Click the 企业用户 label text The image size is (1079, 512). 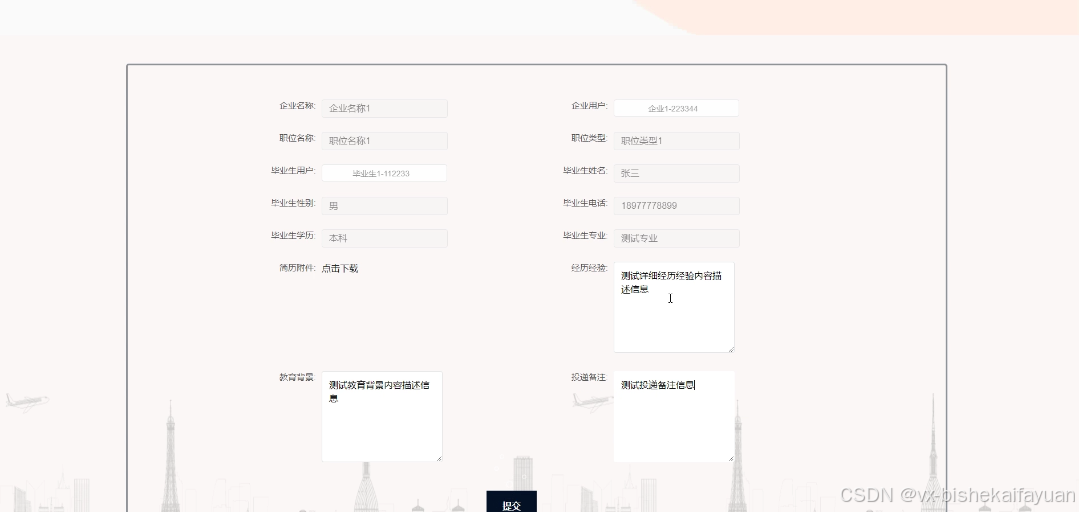(x=590, y=106)
